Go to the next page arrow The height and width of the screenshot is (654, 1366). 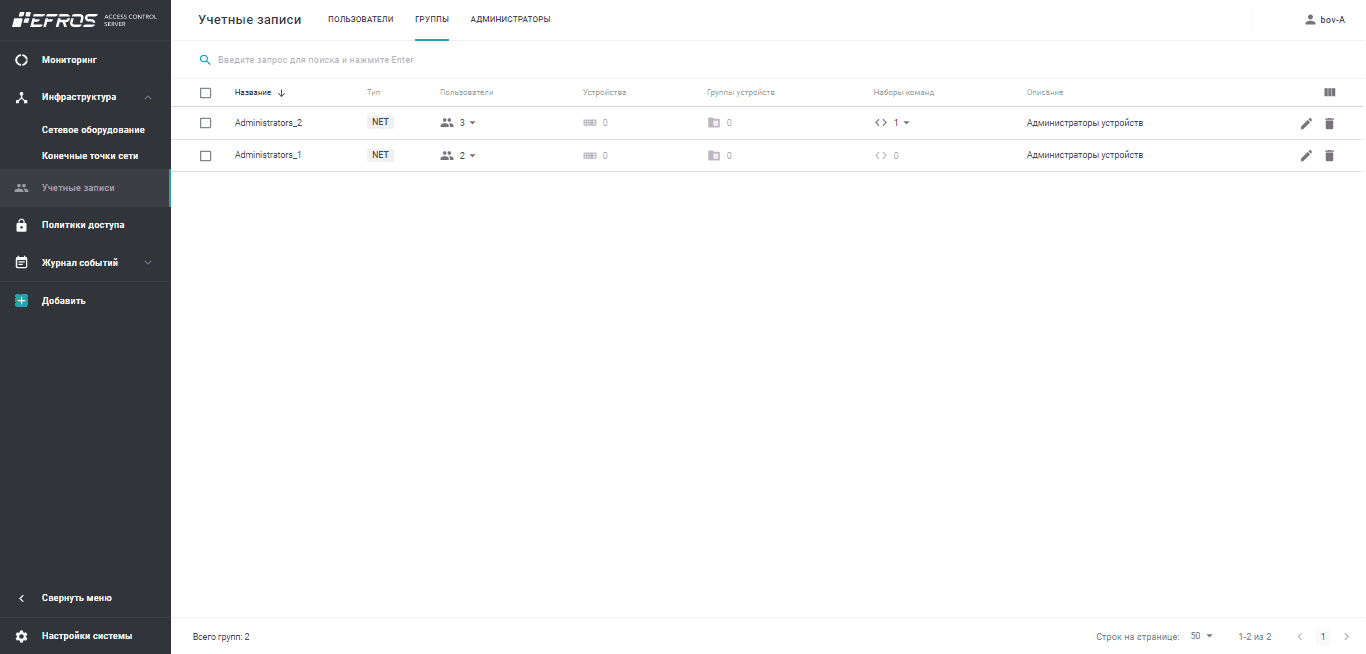1346,636
